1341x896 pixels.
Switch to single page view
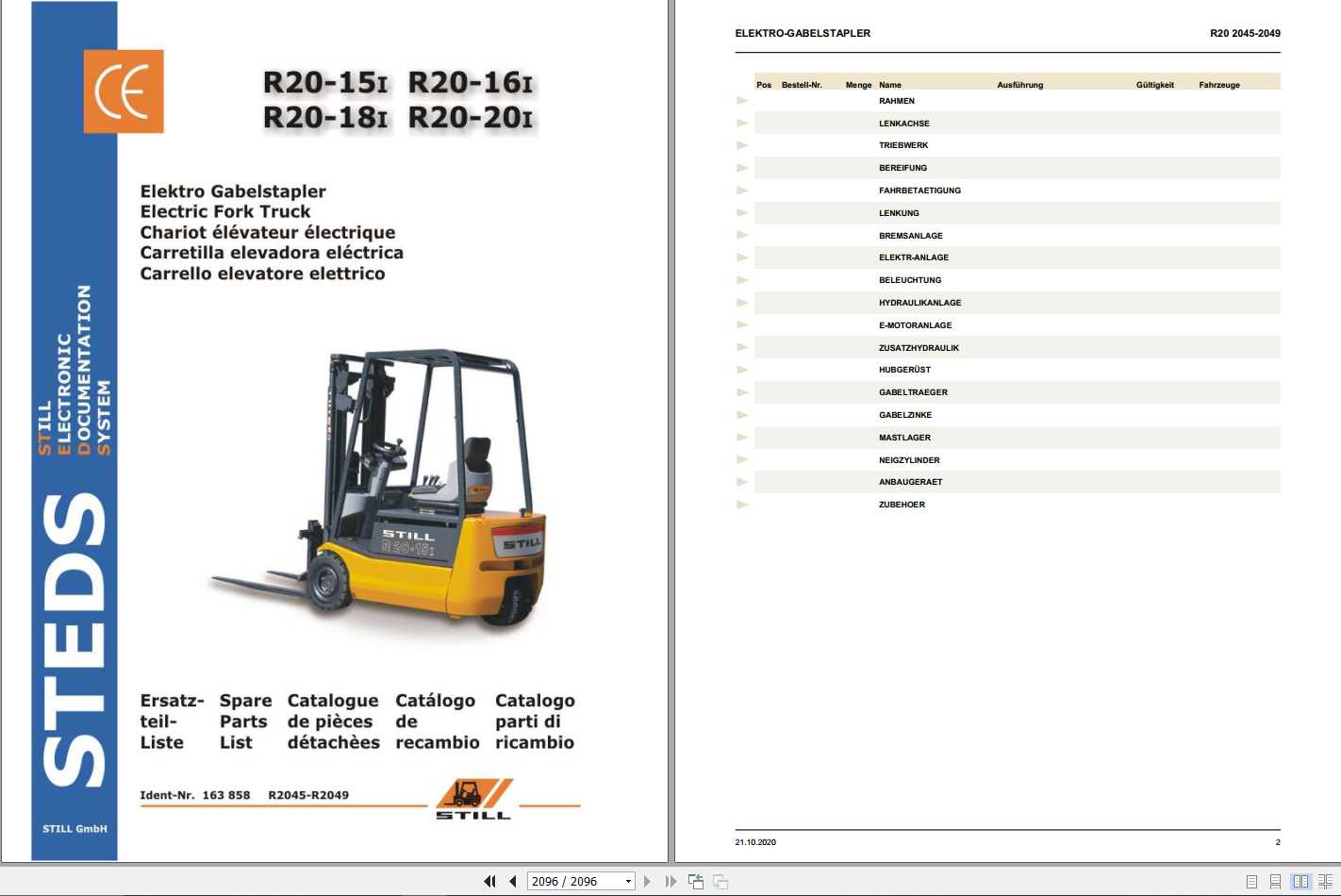click(1251, 881)
